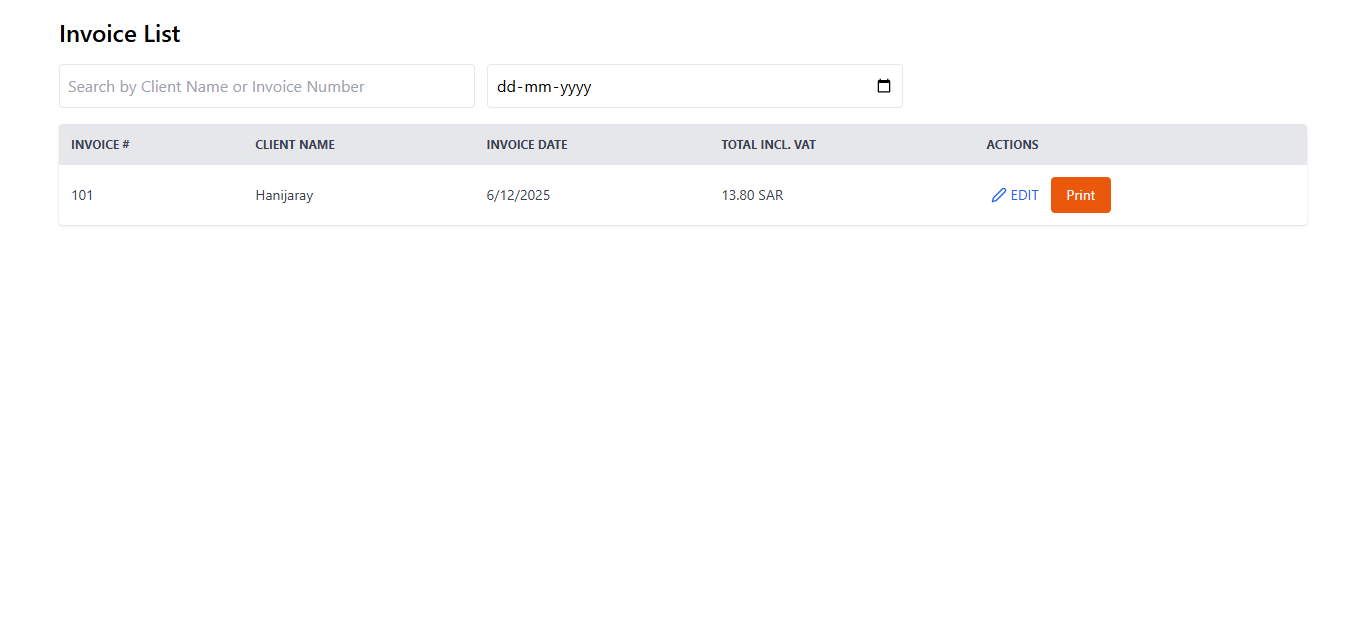Select the dd day segment of date filter
The image size is (1366, 637).
pos(507,87)
